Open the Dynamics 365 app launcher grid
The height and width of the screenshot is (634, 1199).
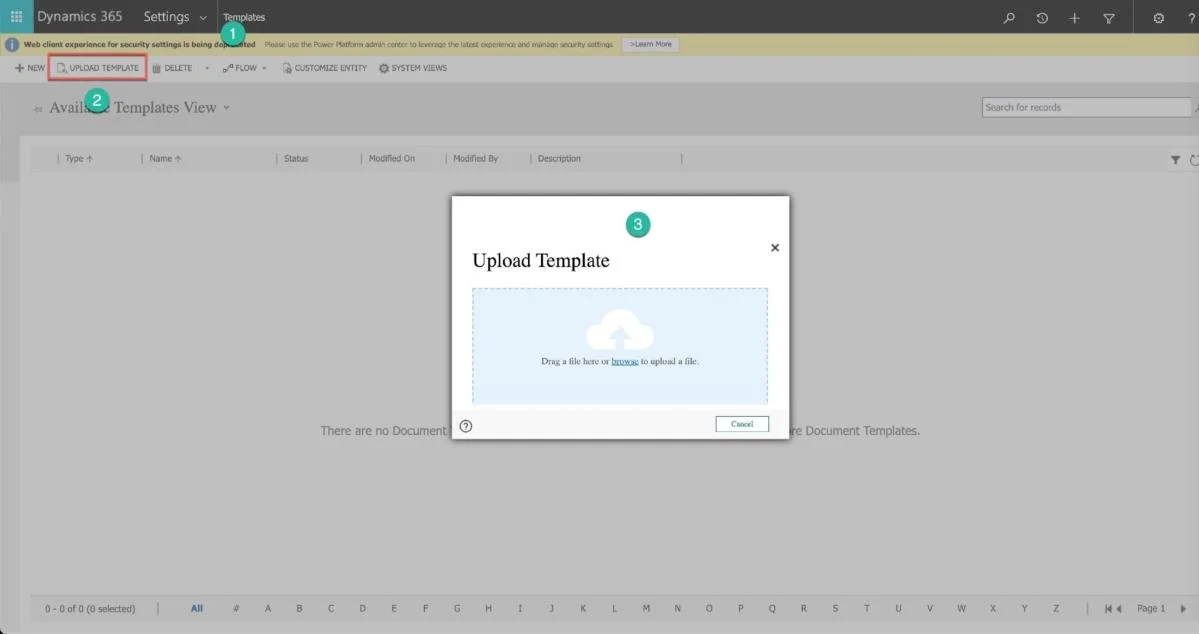click(x=16, y=16)
